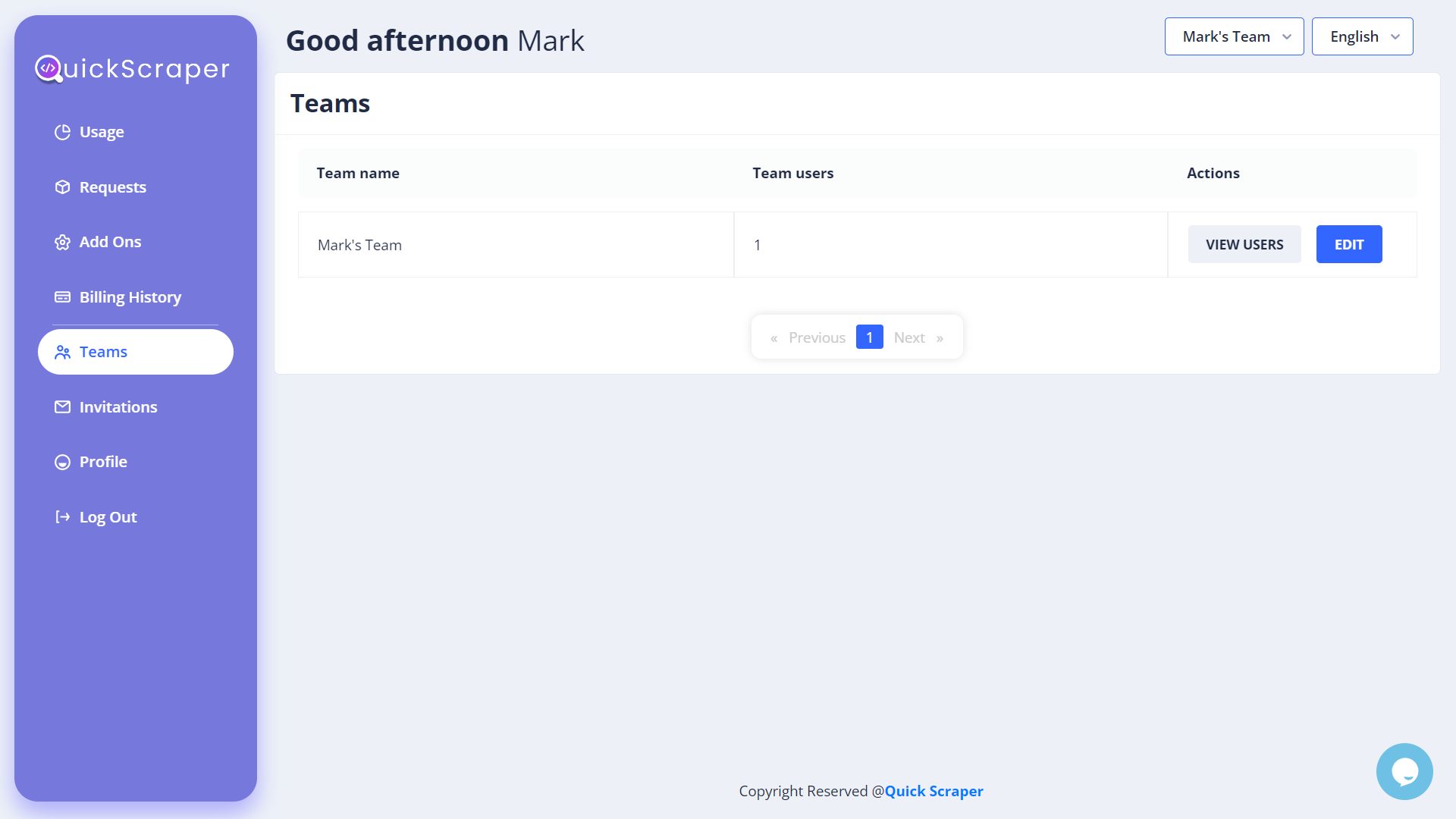The width and height of the screenshot is (1456, 819).
Task: Click the Usage icon in sidebar
Action: tap(62, 131)
